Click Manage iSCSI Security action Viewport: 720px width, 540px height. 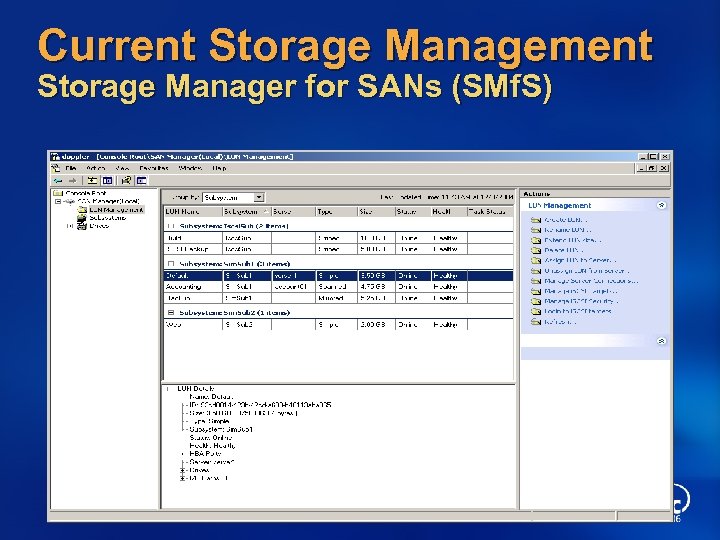581,301
